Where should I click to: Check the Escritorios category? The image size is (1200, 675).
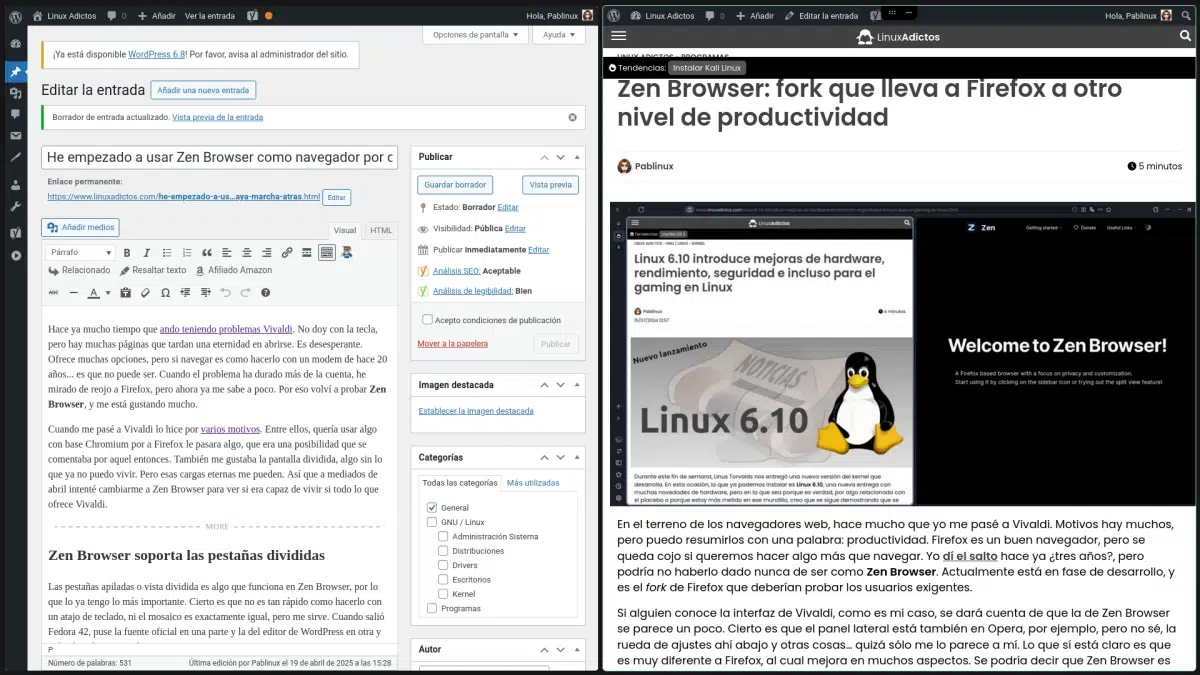tap(443, 579)
